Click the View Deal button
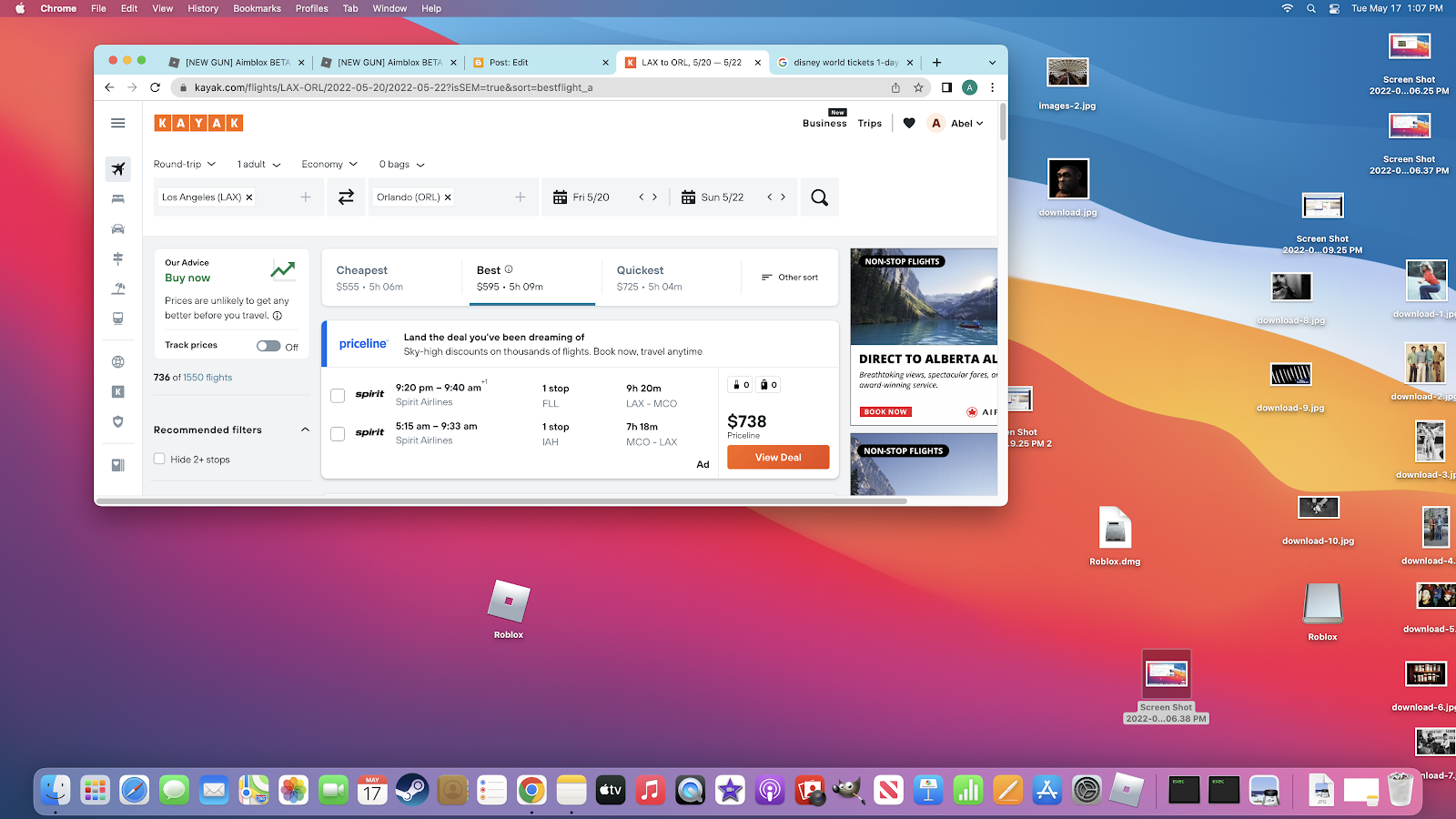This screenshot has width=1456, height=819. pyautogui.click(x=778, y=458)
